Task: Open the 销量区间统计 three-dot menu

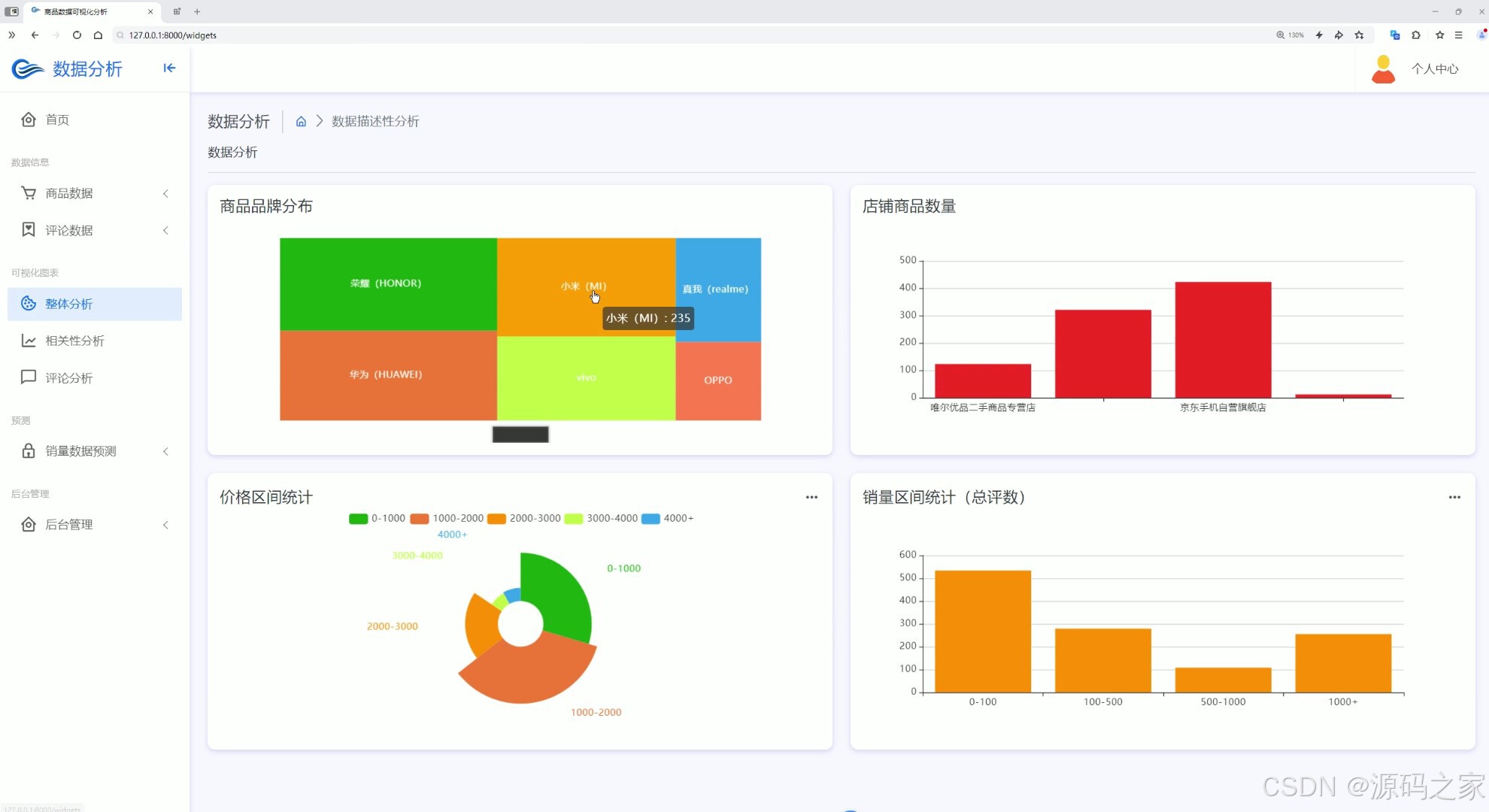Action: (1454, 497)
